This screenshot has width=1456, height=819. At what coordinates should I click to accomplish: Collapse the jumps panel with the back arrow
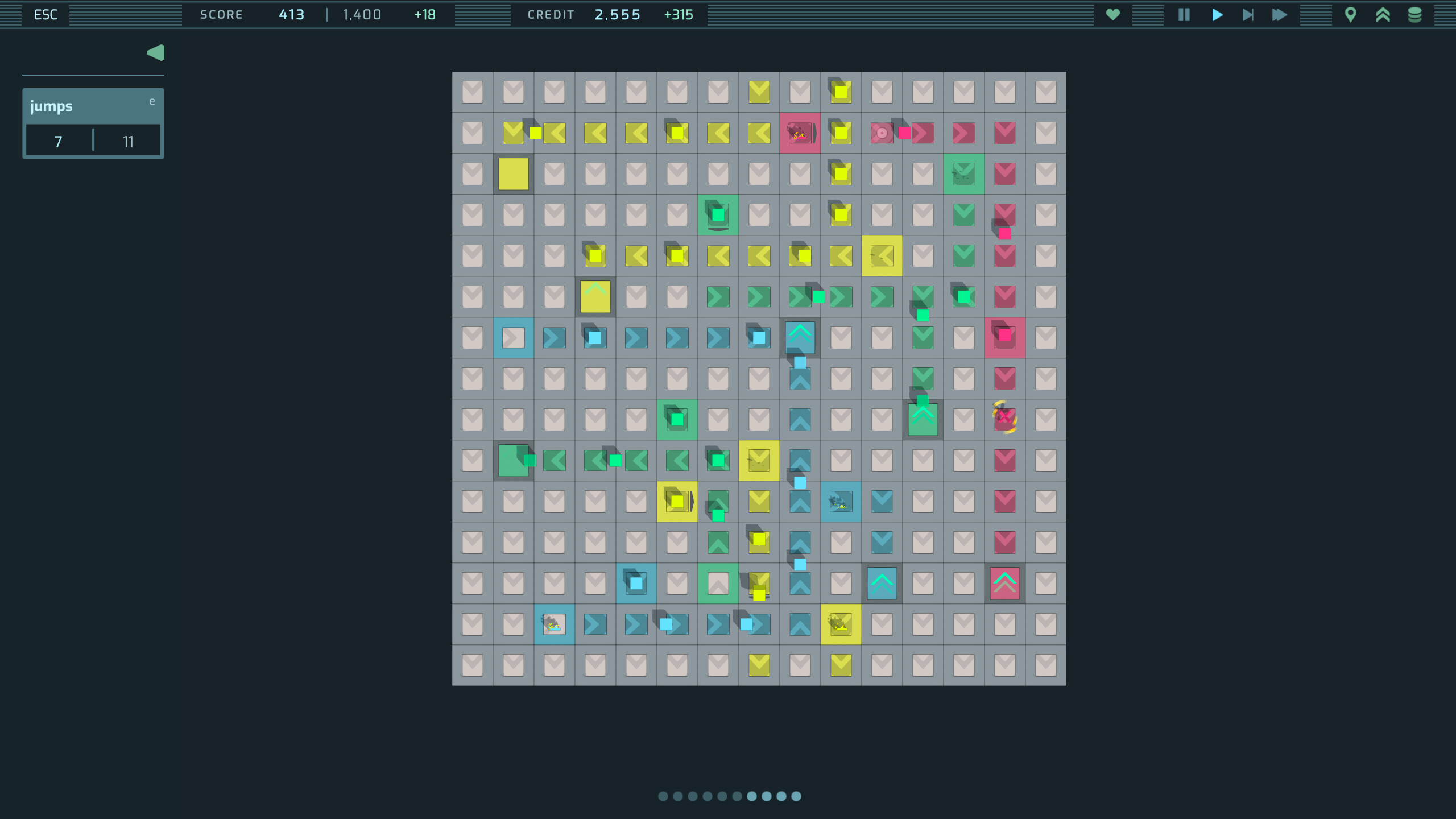point(155,52)
